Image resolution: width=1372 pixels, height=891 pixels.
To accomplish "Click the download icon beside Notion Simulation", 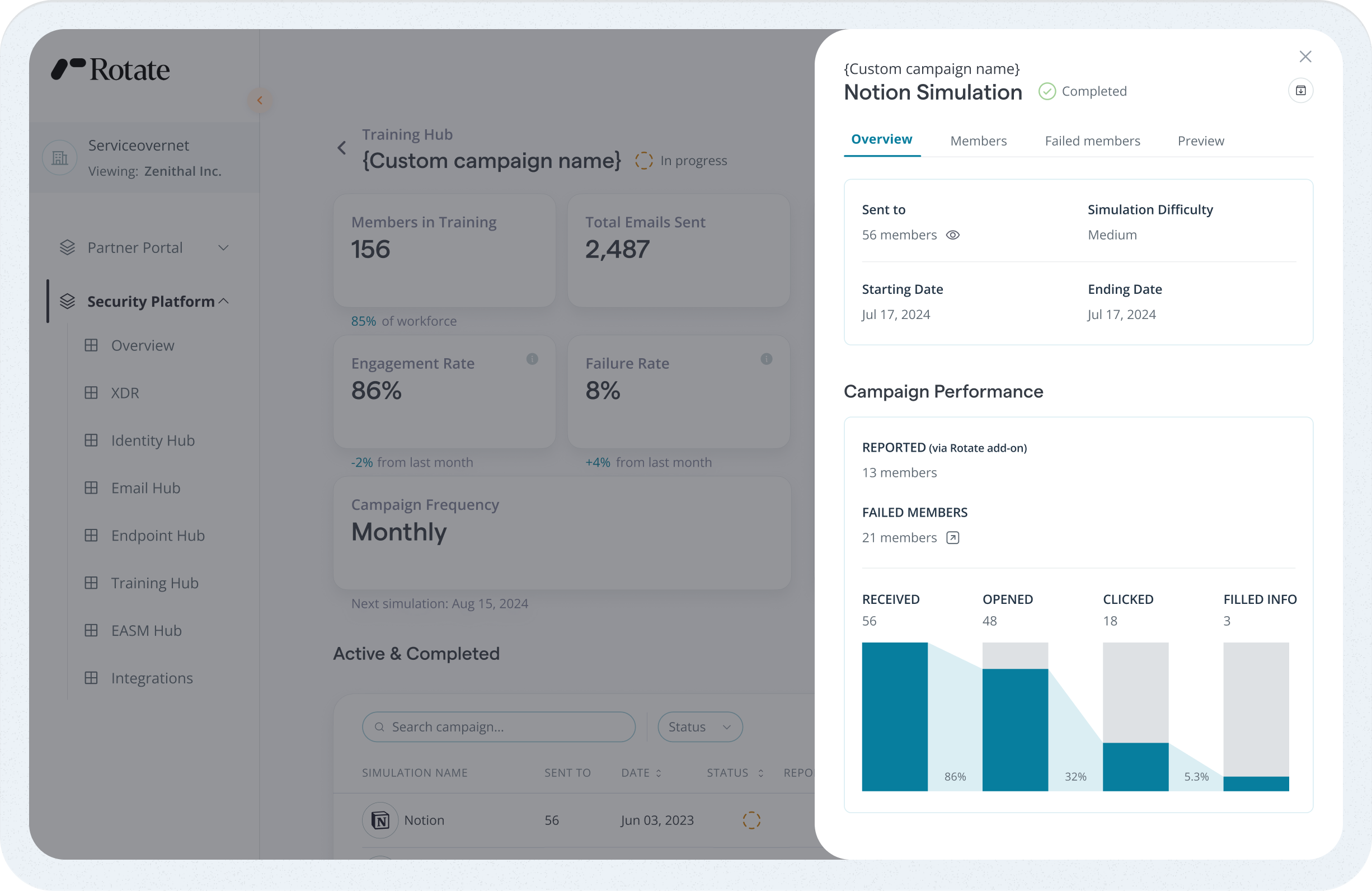I will tap(1300, 91).
